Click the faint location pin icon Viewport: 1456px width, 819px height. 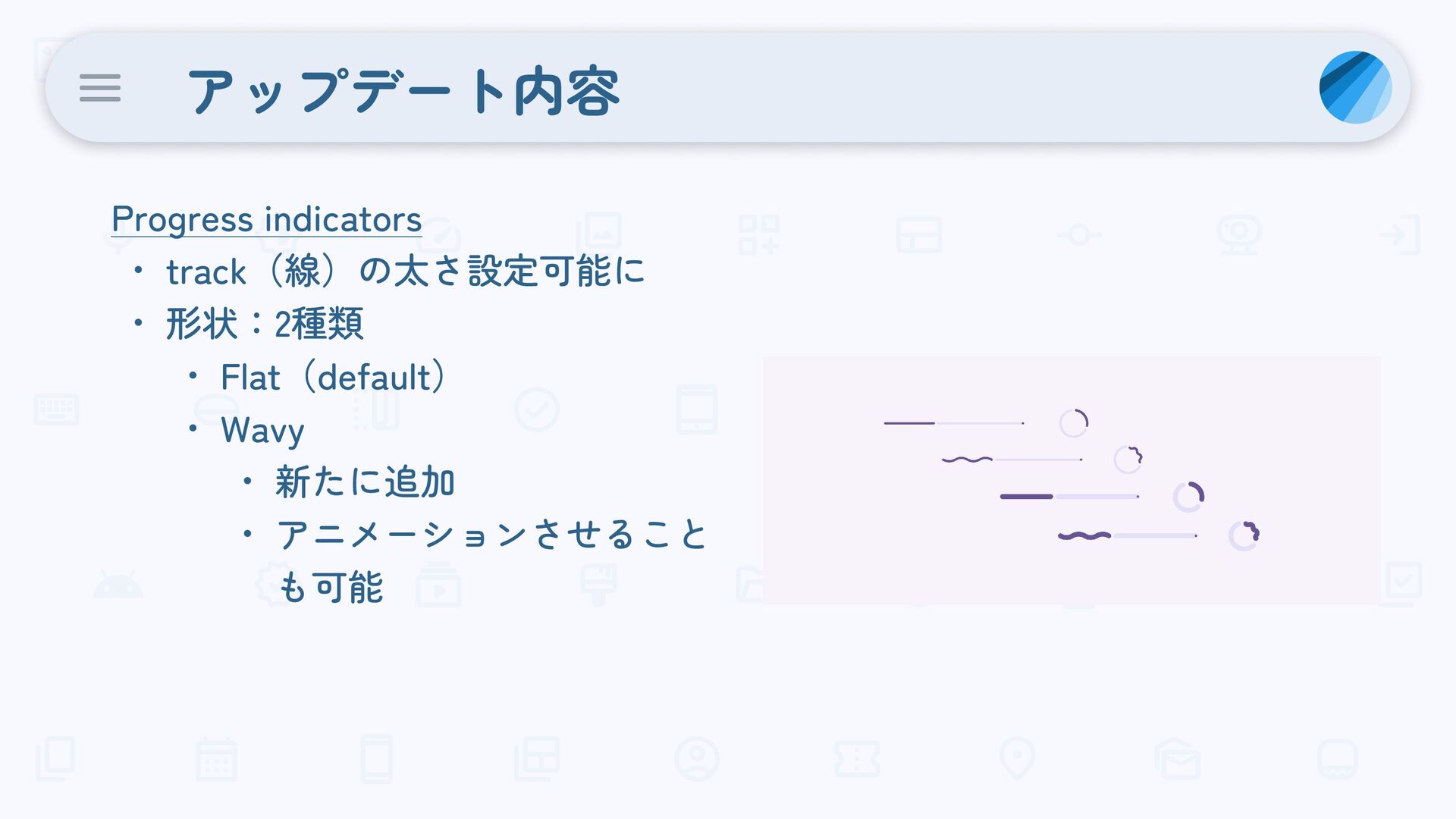tap(1017, 758)
